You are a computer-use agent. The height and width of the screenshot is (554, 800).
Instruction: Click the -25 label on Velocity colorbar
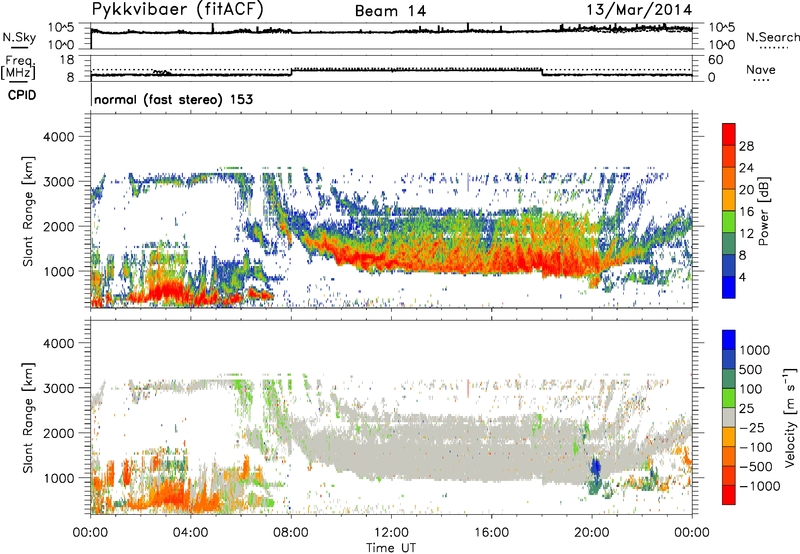tap(752, 427)
